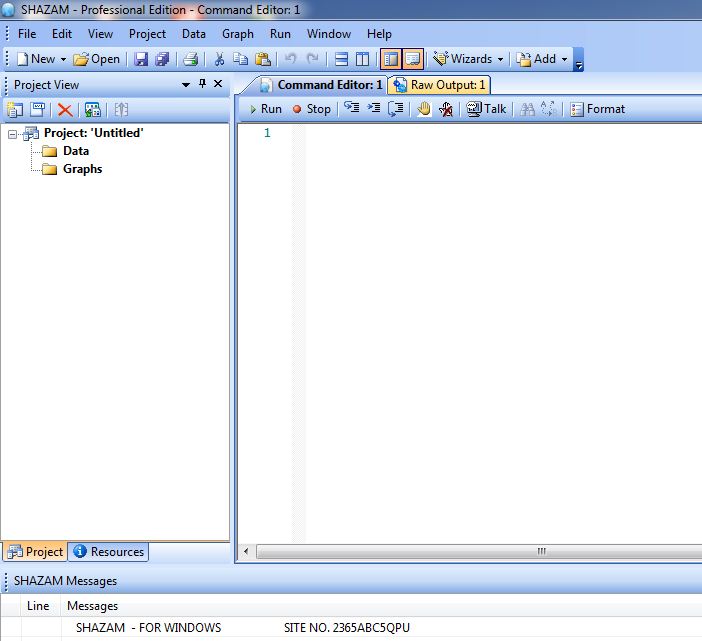Click the word wrap icon
Image resolution: width=702 pixels, height=641 pixels.
pyautogui.click(x=396, y=109)
